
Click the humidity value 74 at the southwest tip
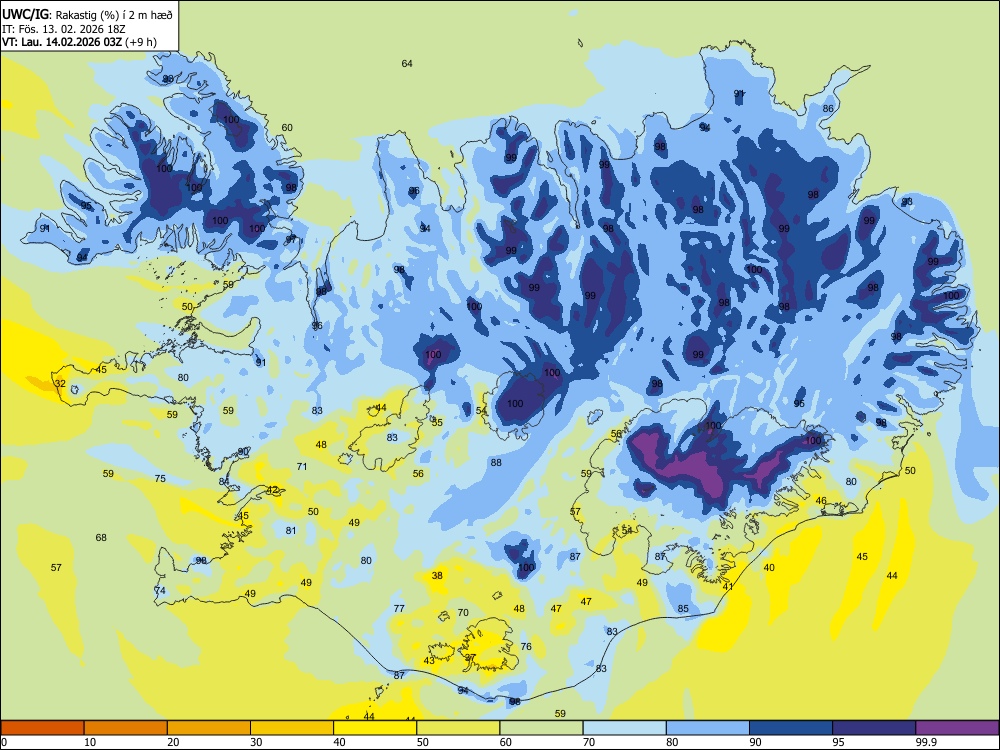click(x=160, y=591)
